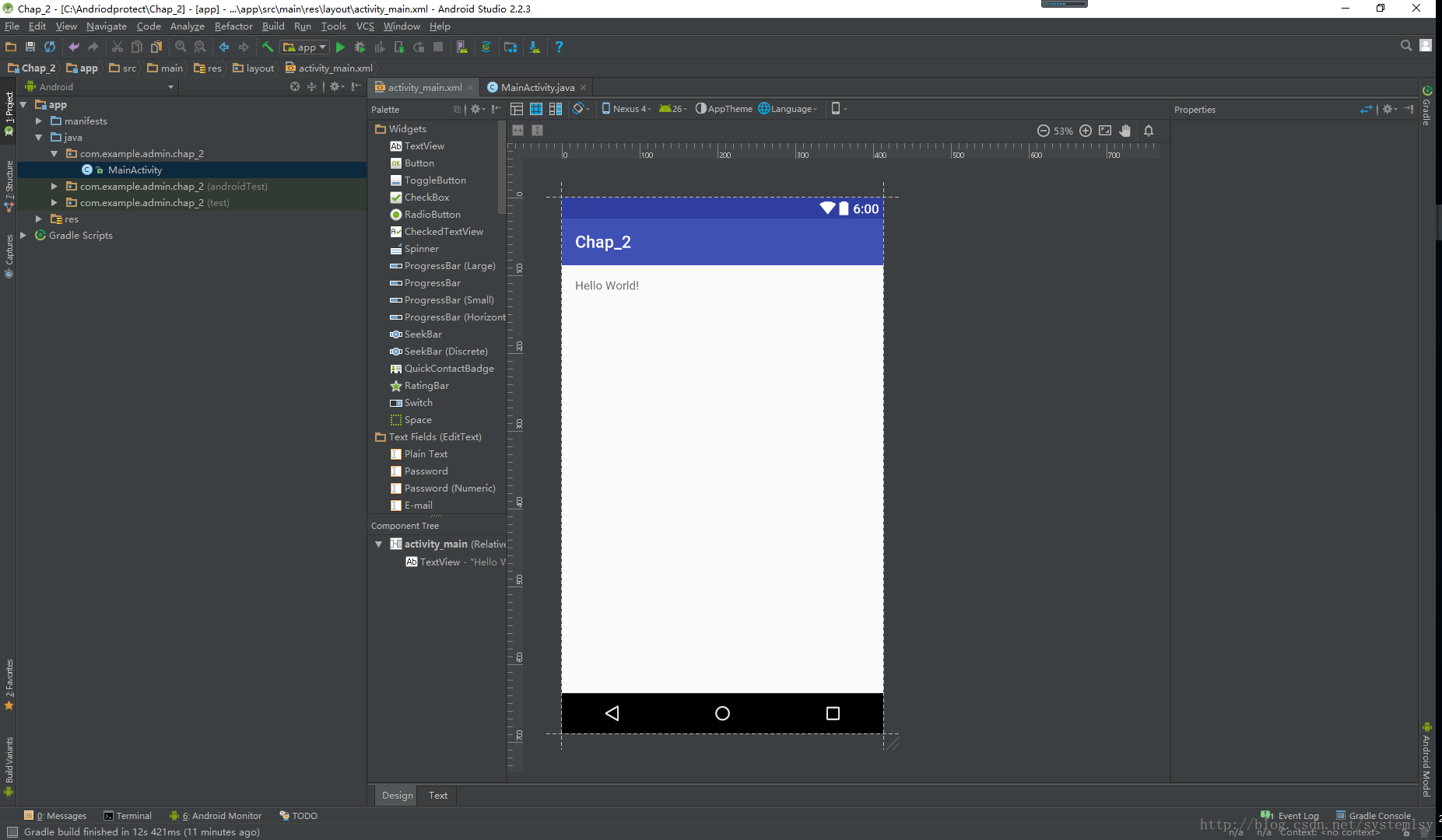Image resolution: width=1442 pixels, height=840 pixels.
Task: Open the Language locale dropdown
Action: (788, 109)
